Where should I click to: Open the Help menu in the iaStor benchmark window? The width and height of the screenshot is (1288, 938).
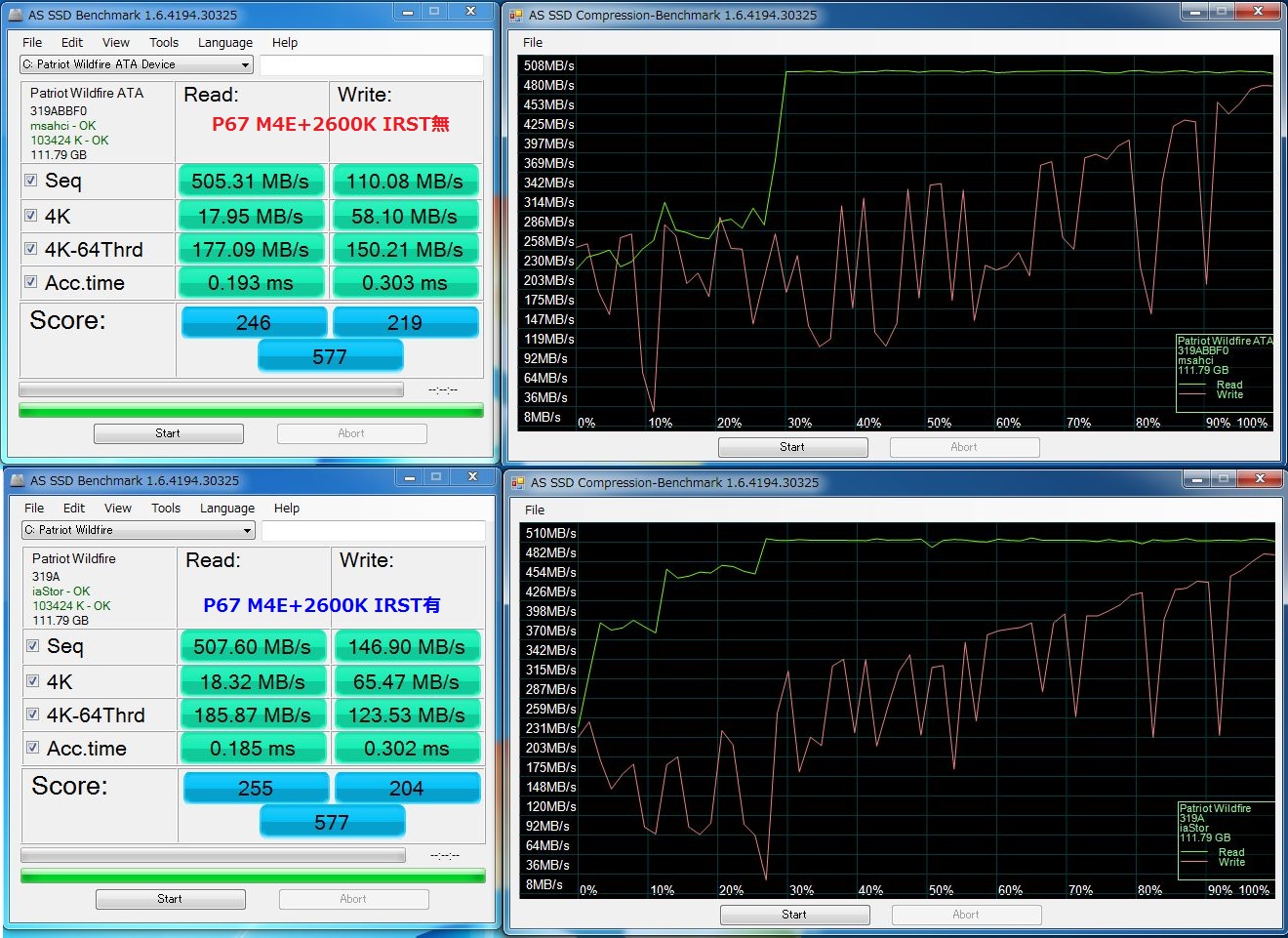287,509
